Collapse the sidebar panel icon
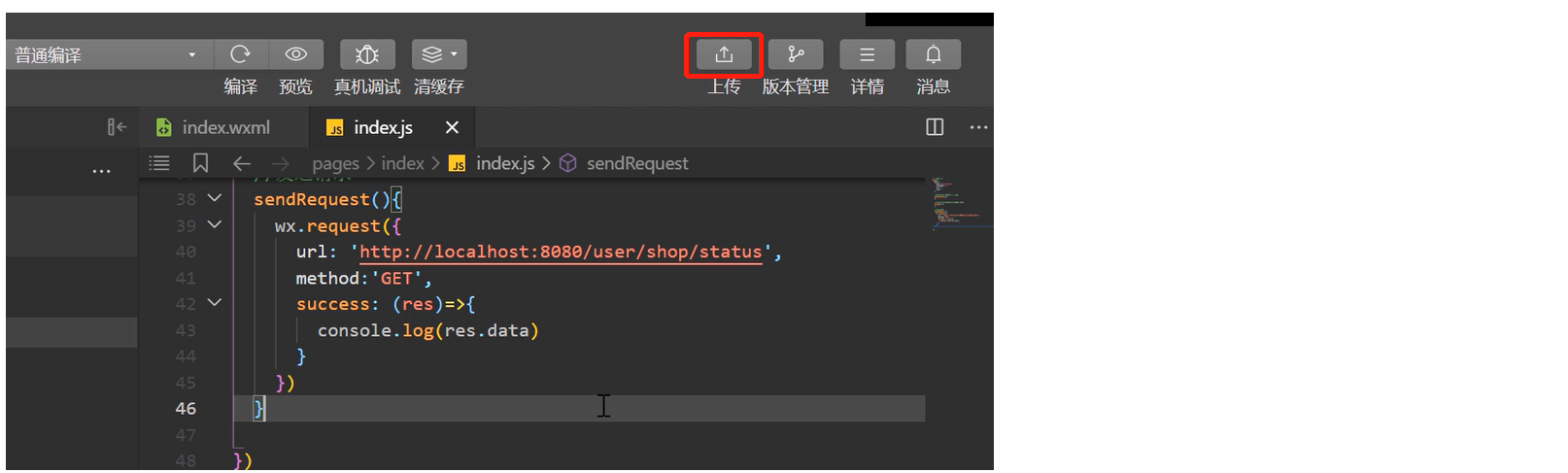 coord(117,127)
